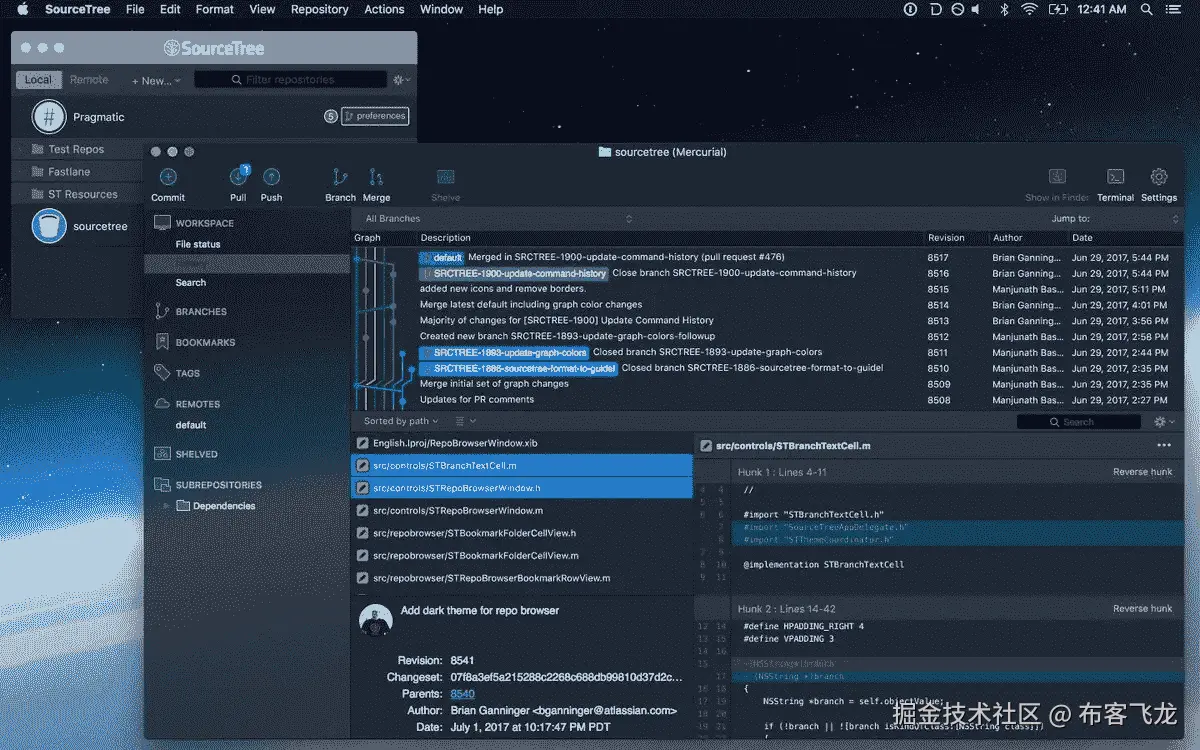Select commit 'Merge initial set of graph changes'
This screenshot has width=1200, height=750.
[766, 384]
